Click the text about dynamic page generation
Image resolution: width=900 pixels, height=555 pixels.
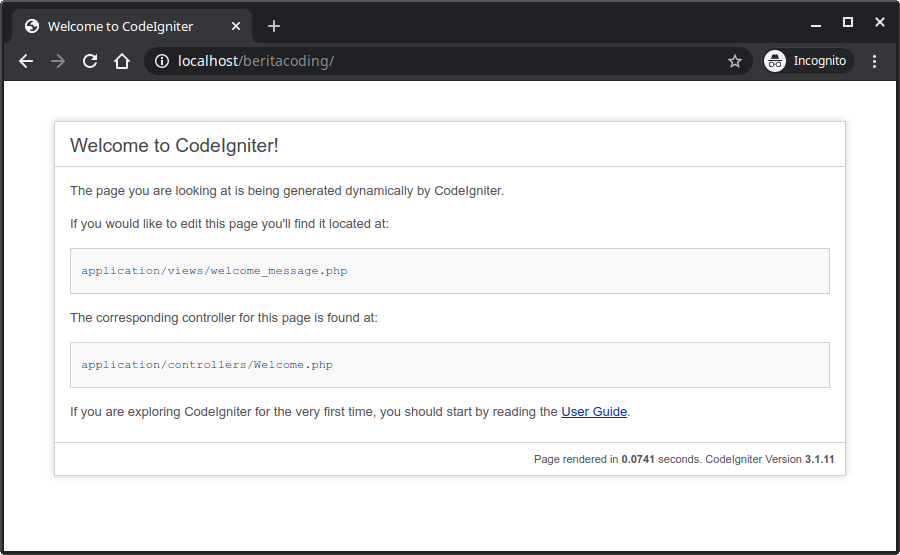coord(287,191)
